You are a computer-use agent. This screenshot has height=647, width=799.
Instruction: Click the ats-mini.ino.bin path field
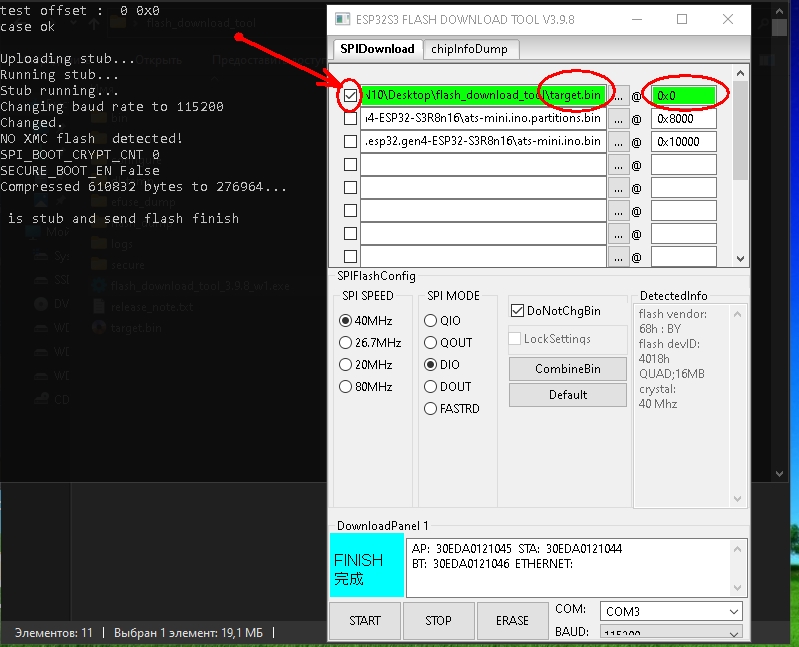483,141
